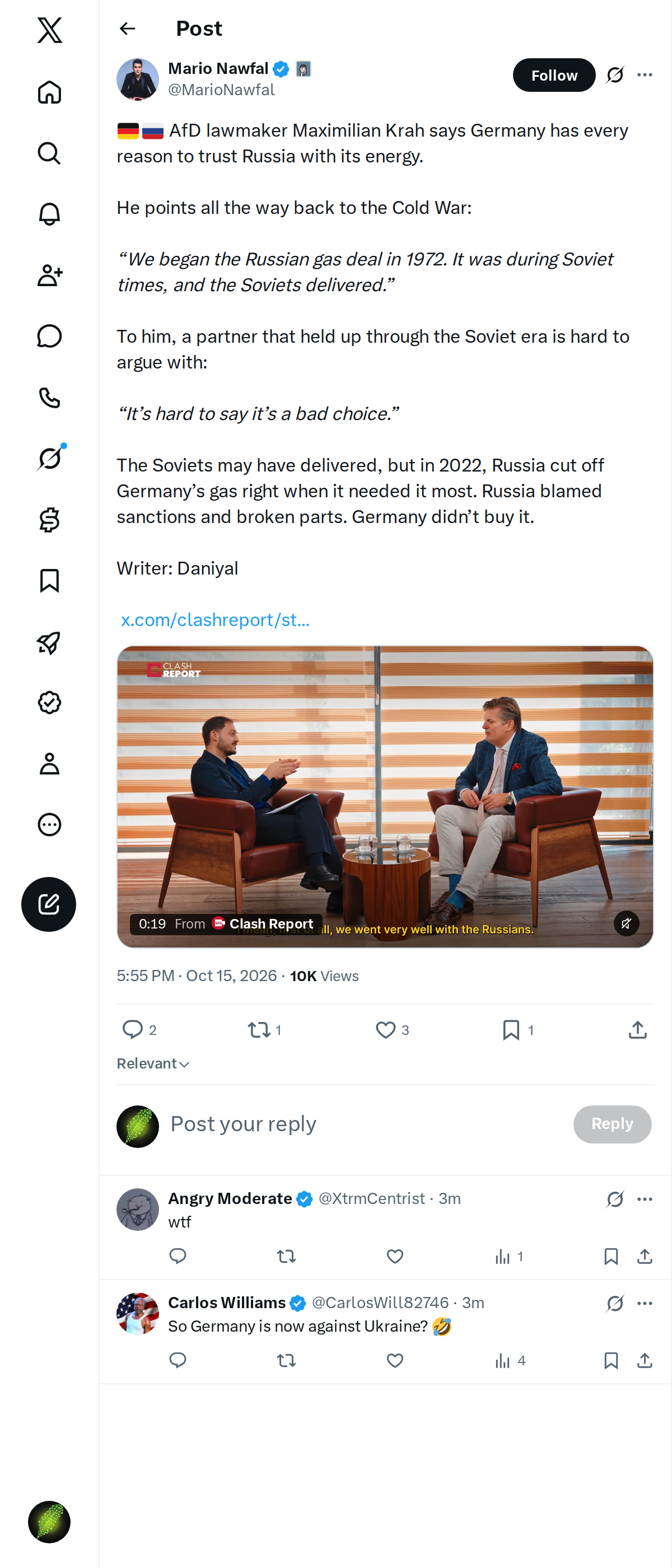Follow Mario Nawfal
The width and height of the screenshot is (672, 1568).
point(554,75)
